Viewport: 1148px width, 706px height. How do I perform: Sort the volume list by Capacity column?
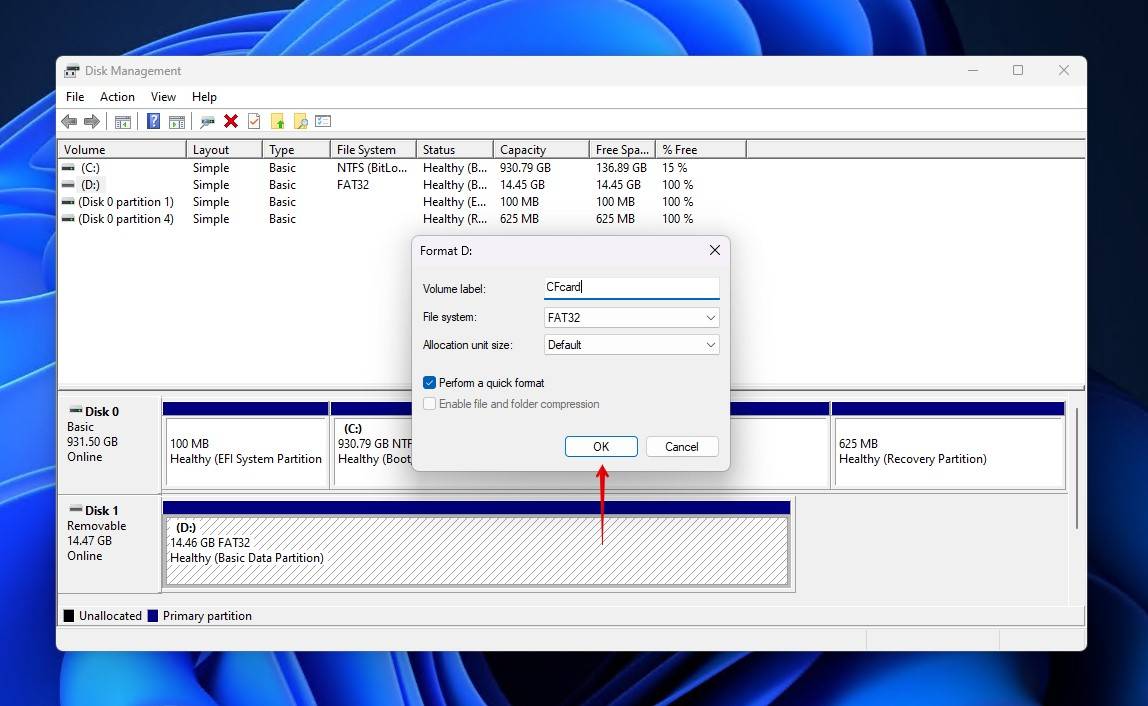523,150
